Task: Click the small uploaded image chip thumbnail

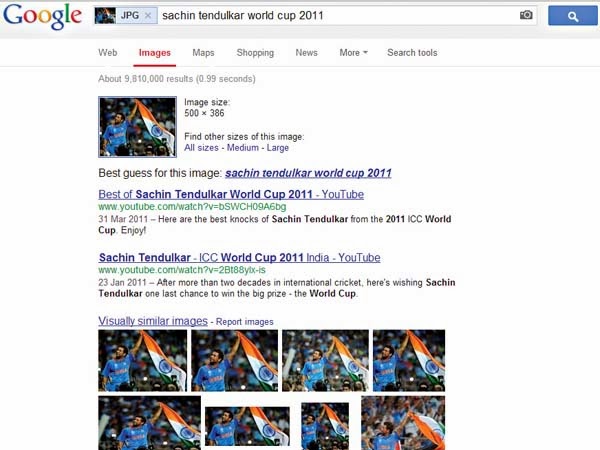Action: tap(105, 16)
